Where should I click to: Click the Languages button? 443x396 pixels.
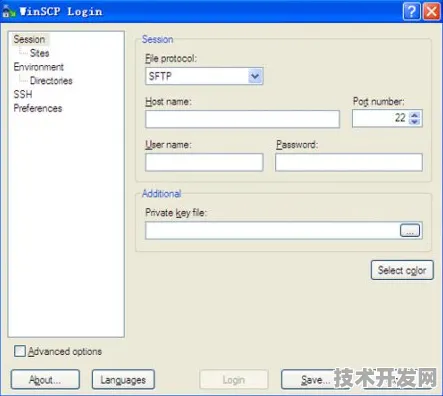coord(123,380)
